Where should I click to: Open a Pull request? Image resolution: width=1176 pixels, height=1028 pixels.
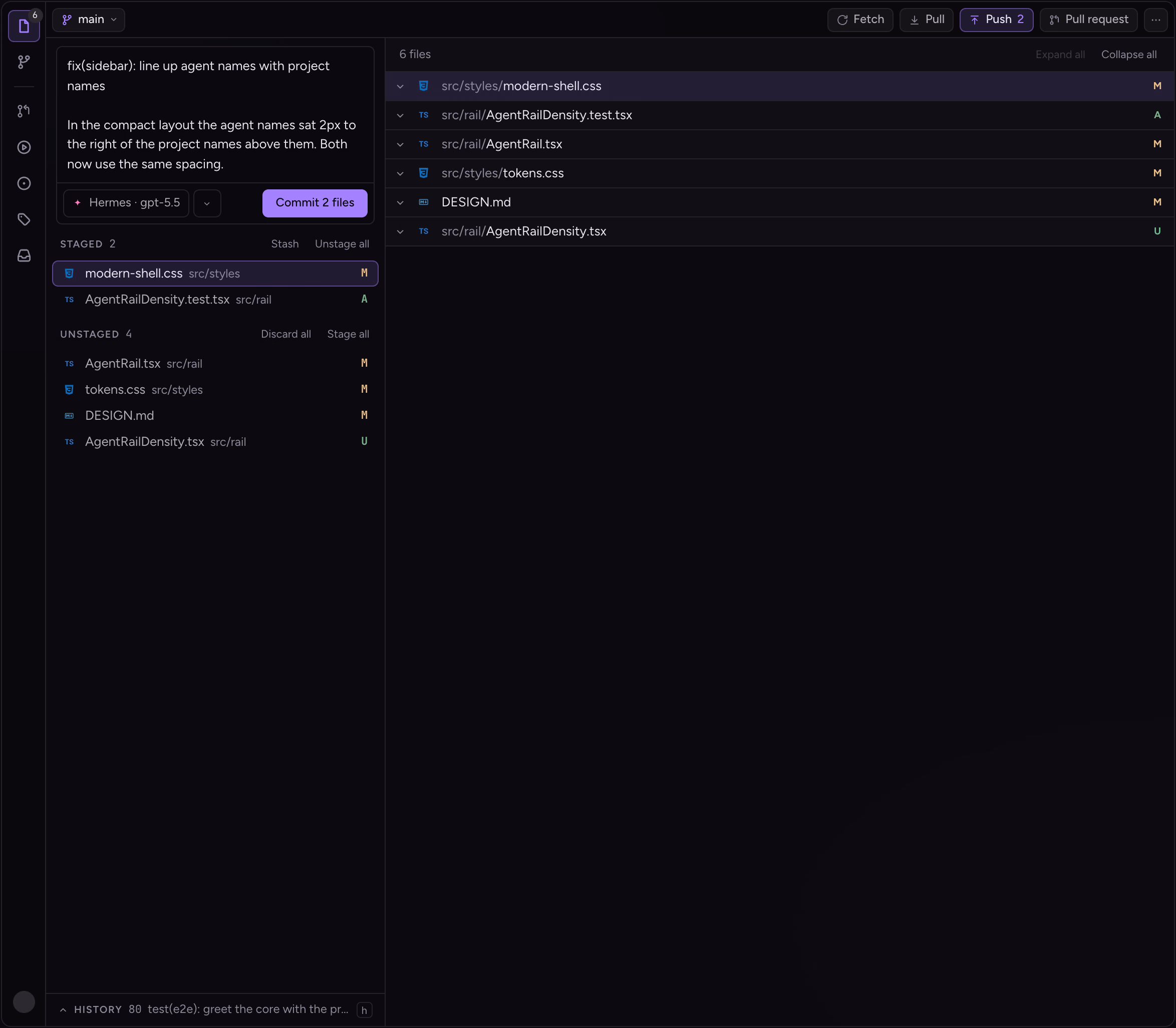(x=1088, y=20)
